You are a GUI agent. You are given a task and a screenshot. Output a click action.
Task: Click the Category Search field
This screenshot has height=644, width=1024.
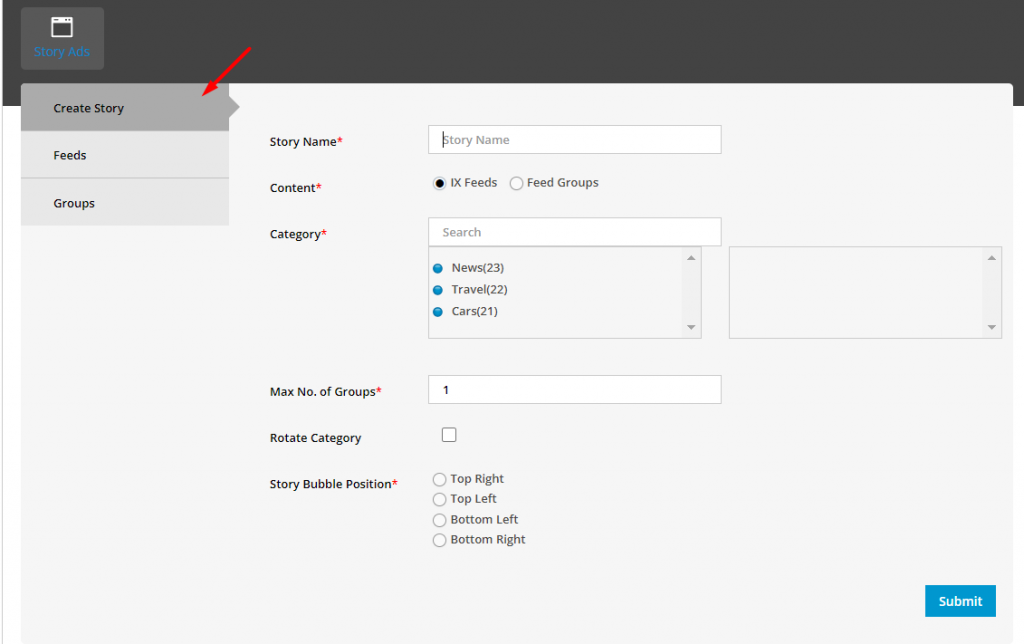coord(575,232)
